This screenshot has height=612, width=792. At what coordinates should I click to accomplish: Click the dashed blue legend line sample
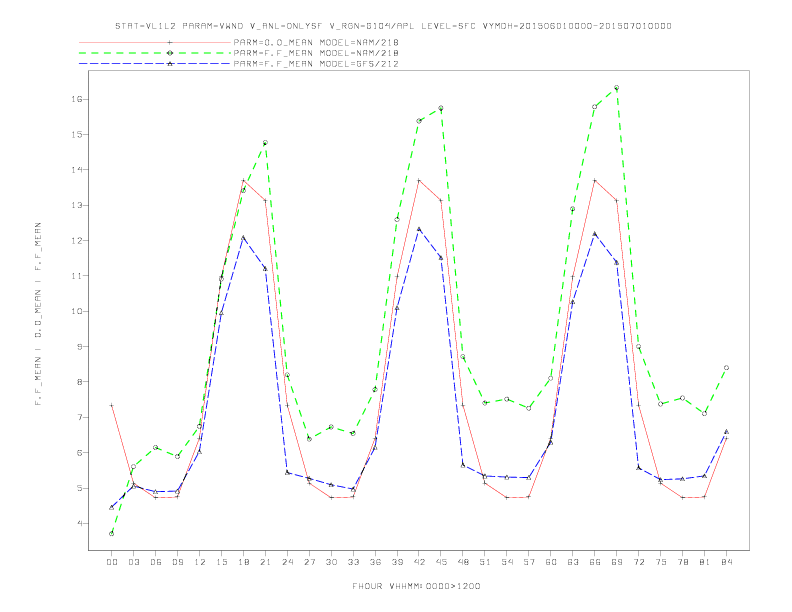155,64
